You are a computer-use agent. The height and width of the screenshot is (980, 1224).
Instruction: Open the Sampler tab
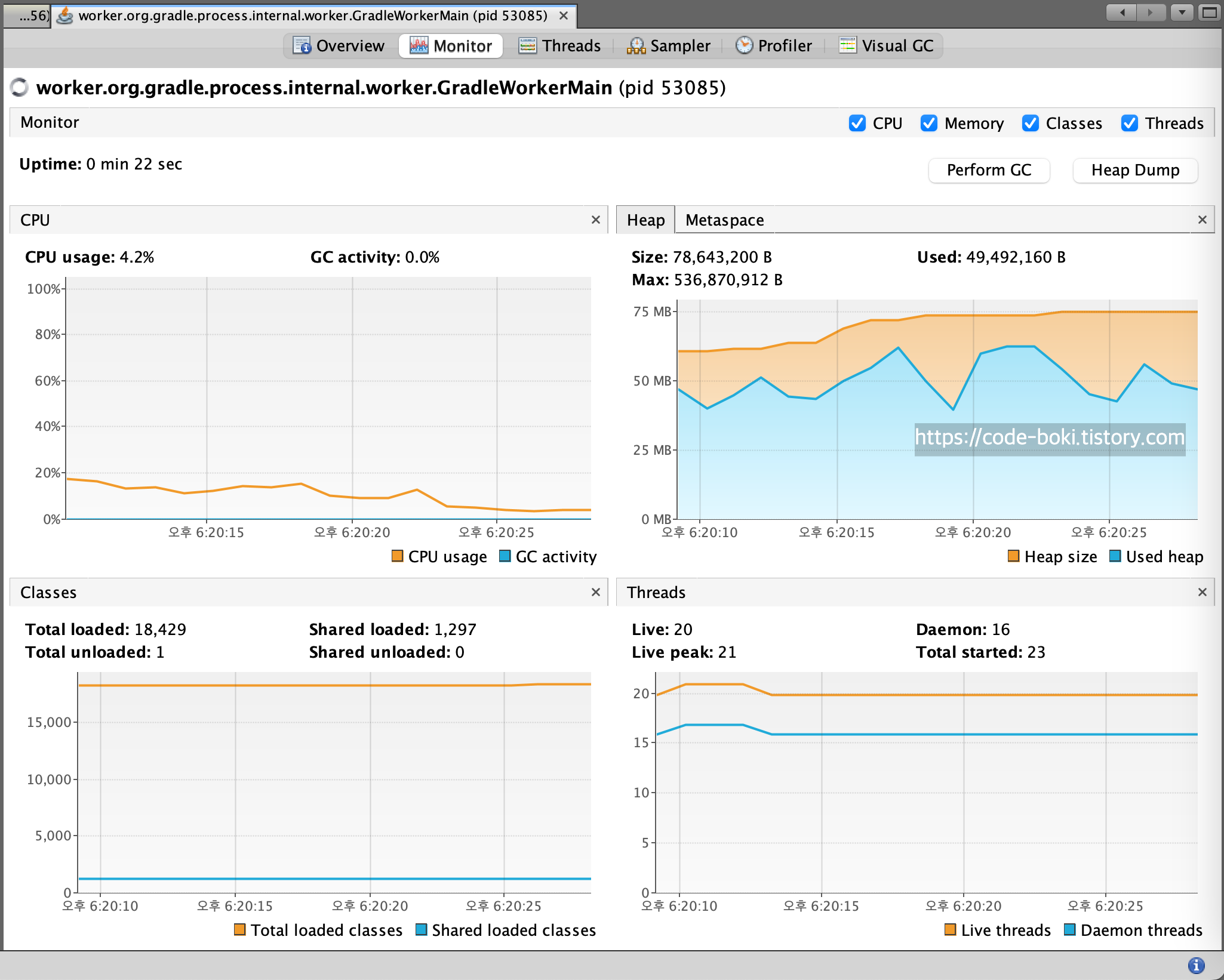point(669,46)
